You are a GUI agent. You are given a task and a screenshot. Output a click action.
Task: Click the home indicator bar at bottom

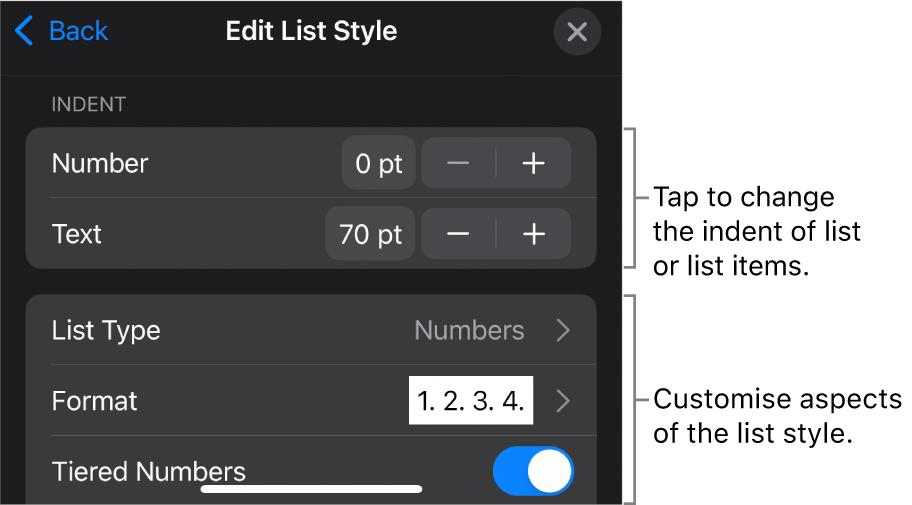click(311, 489)
